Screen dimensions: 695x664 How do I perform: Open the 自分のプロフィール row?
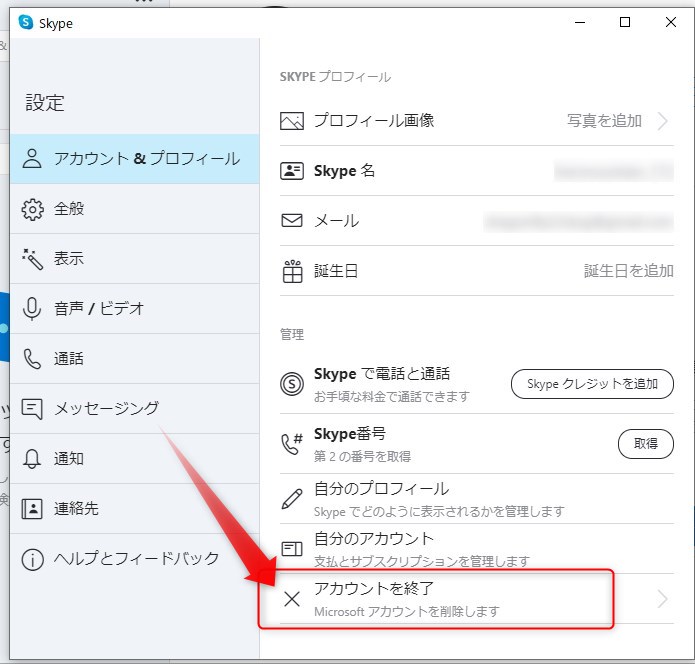point(476,499)
